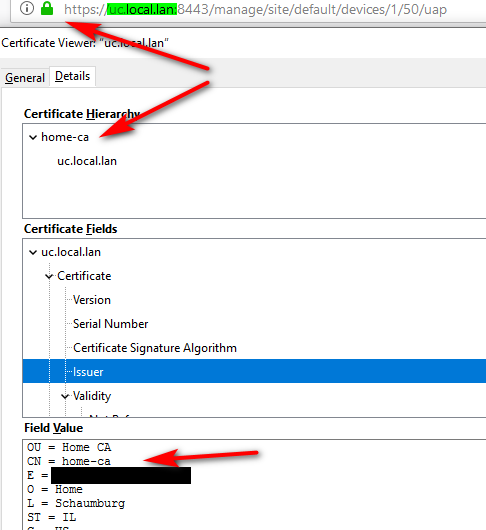
Task: Click 'ST = IL' field value line
Action: 52,517
